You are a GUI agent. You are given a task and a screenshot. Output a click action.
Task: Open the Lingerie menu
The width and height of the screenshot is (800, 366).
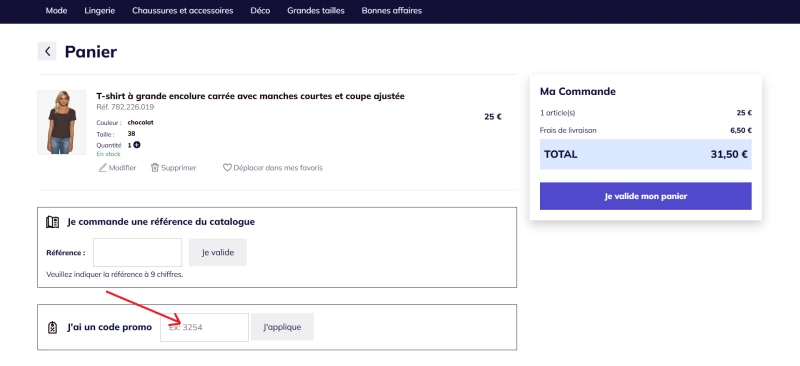(99, 11)
